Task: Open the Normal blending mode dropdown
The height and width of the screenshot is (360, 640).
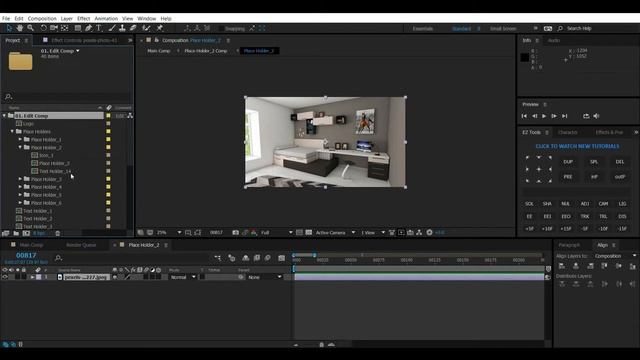Action: 182,277
